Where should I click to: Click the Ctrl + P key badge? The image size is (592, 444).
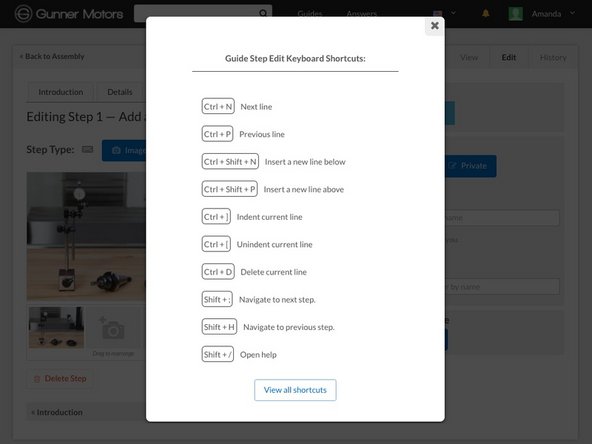217,134
